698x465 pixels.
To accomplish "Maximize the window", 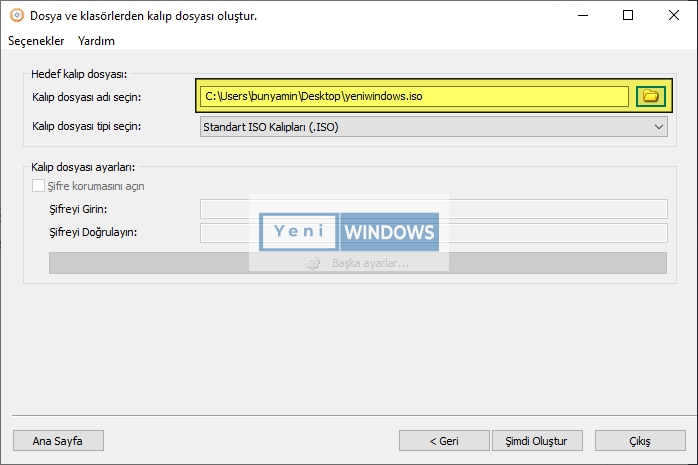I will click(x=628, y=16).
